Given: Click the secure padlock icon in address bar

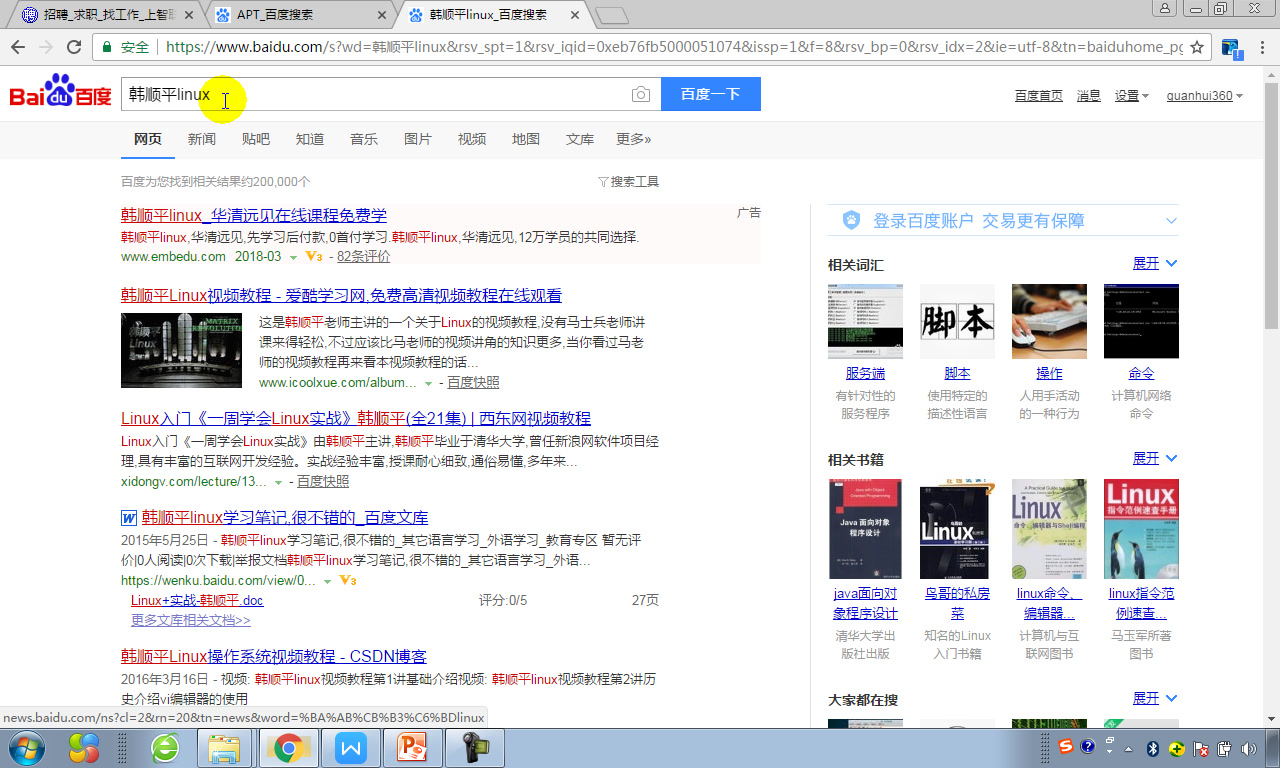Looking at the screenshot, I should [x=107, y=47].
